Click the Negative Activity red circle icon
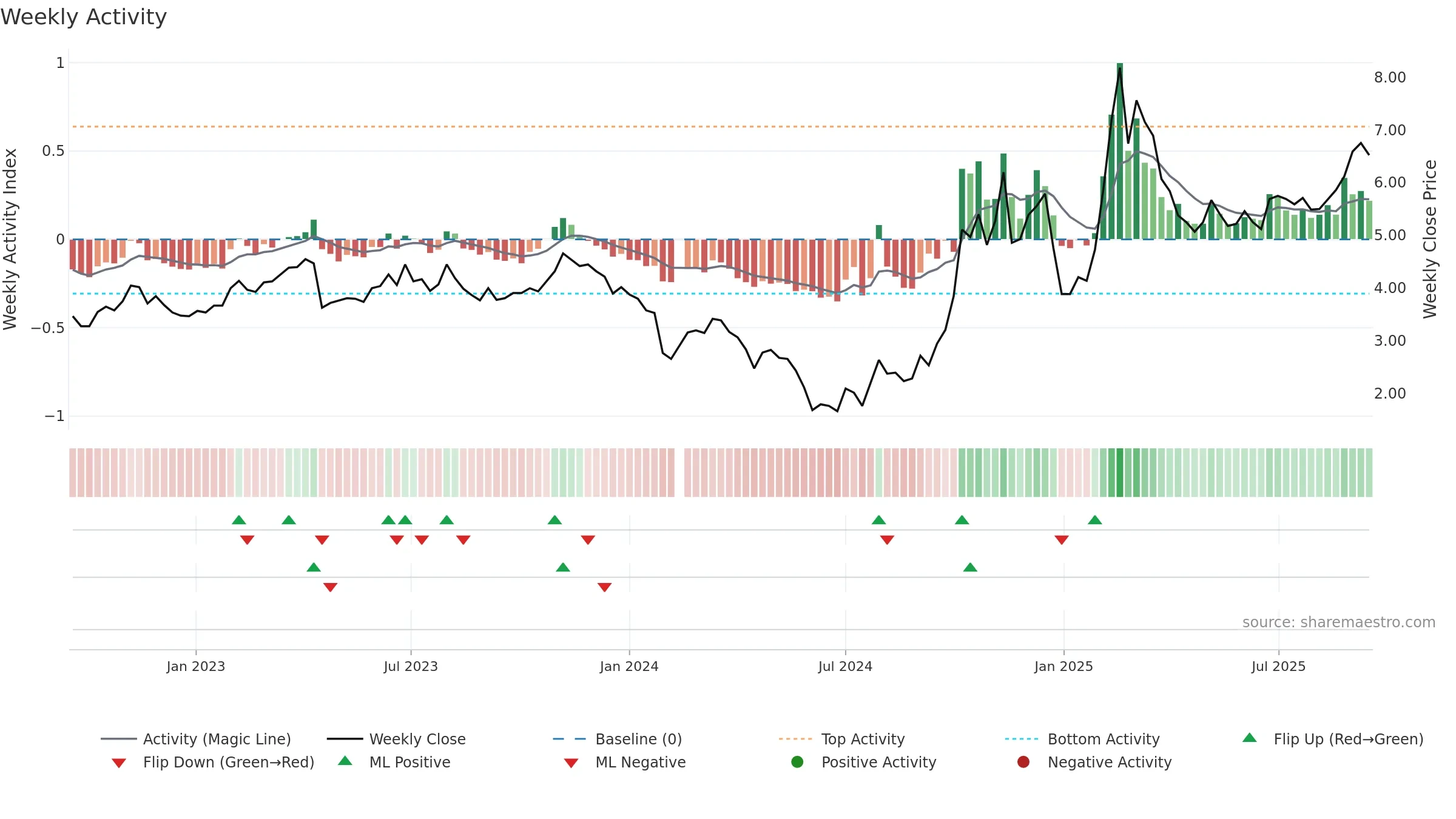This screenshot has width=1456, height=819. 1023,762
